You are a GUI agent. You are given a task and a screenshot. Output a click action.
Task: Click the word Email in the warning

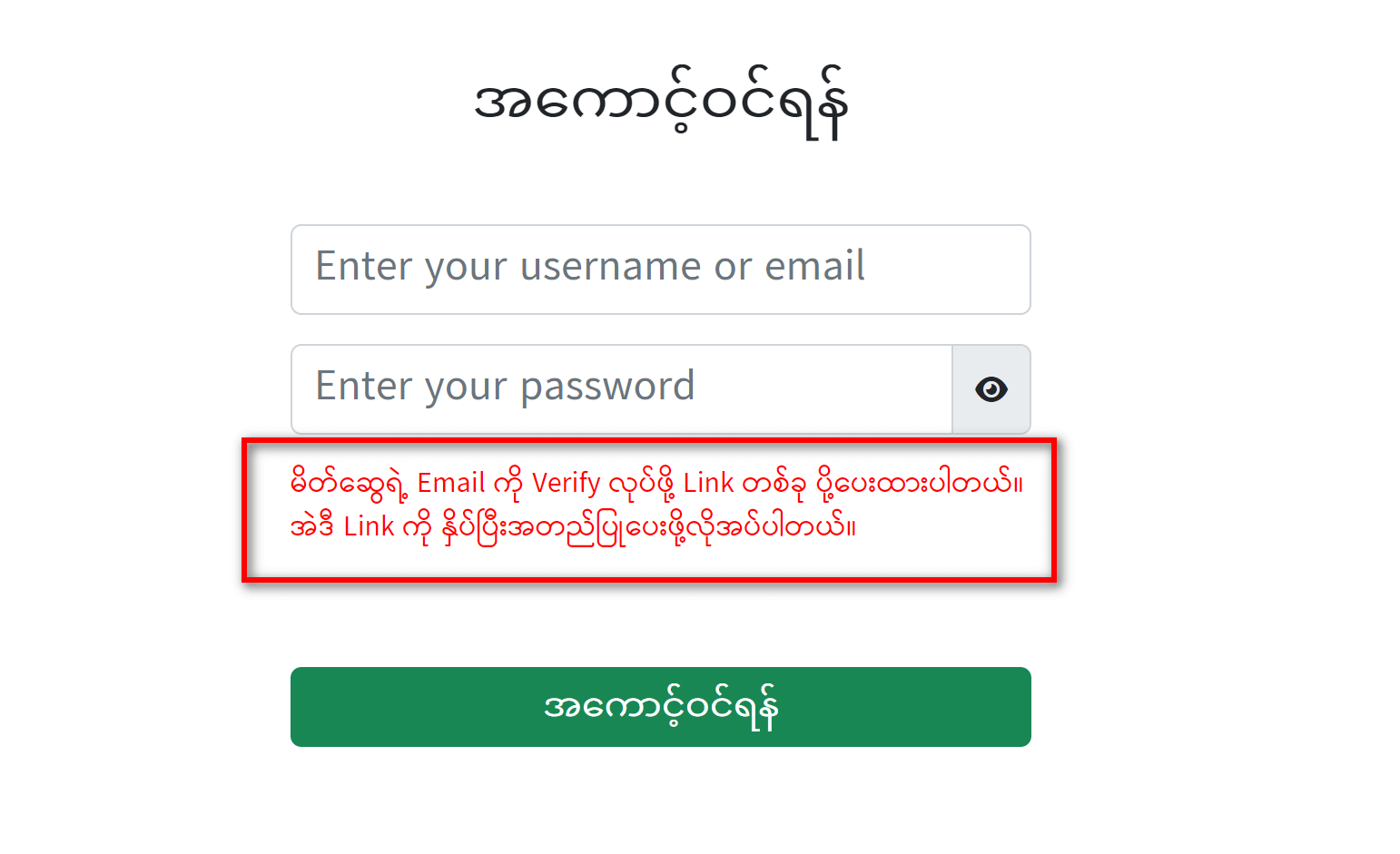pos(451,483)
